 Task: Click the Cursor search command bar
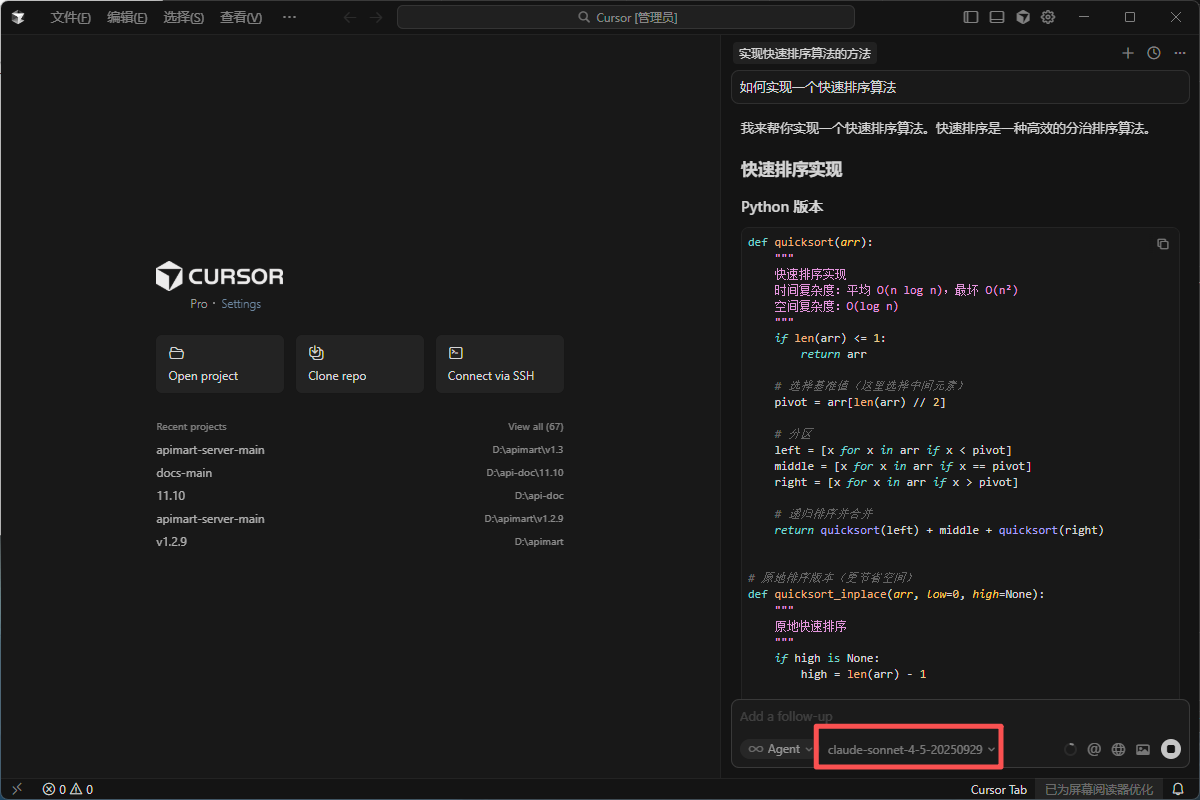pos(626,17)
